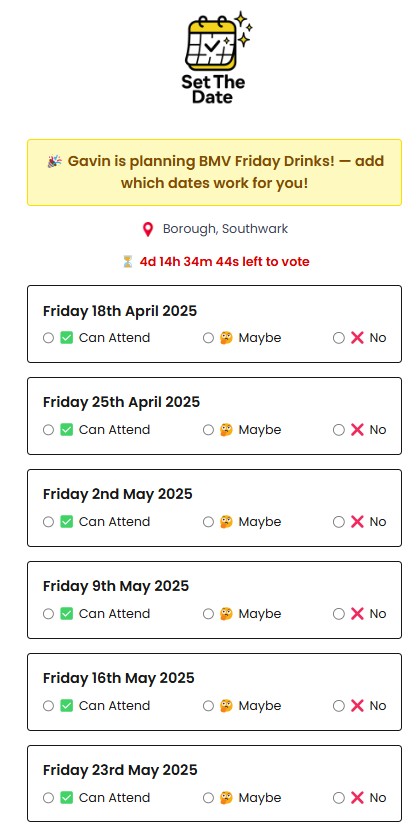Screen dimensions: 420x831
Task: Click the hourglass countdown icon
Action: click(127, 261)
